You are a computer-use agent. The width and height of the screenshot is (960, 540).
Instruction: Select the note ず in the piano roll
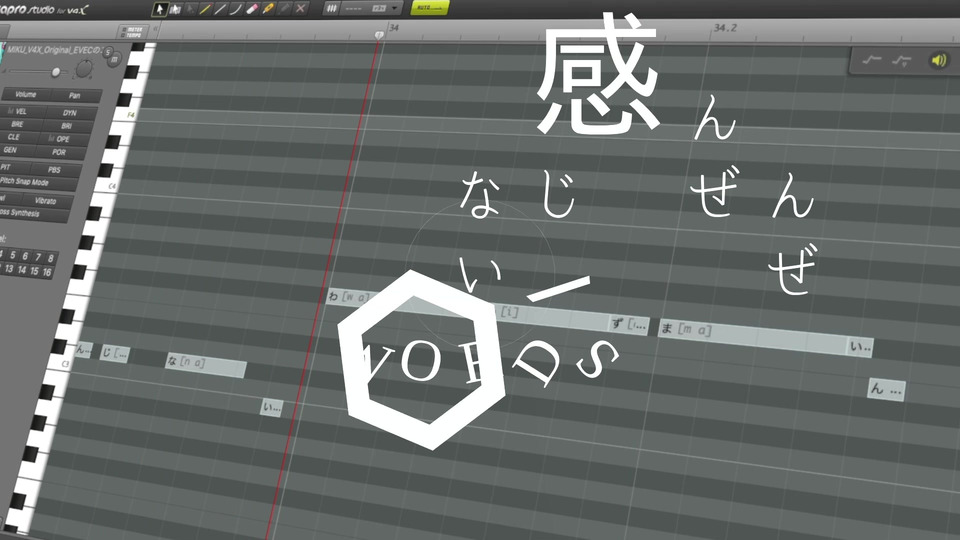[629, 324]
